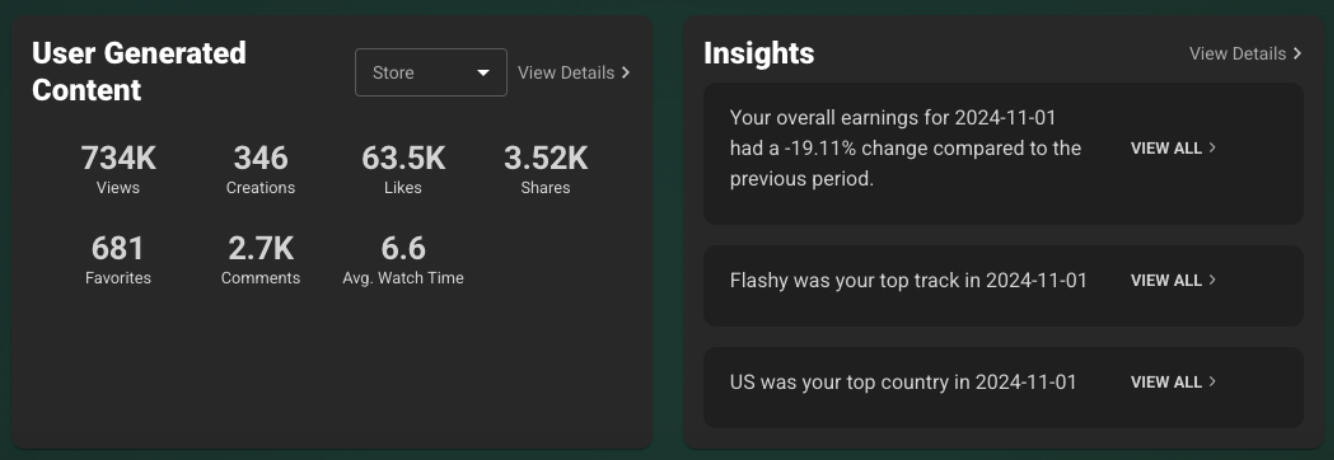Select the 681 Favorites statistic
This screenshot has height=460, width=1334.
point(118,258)
